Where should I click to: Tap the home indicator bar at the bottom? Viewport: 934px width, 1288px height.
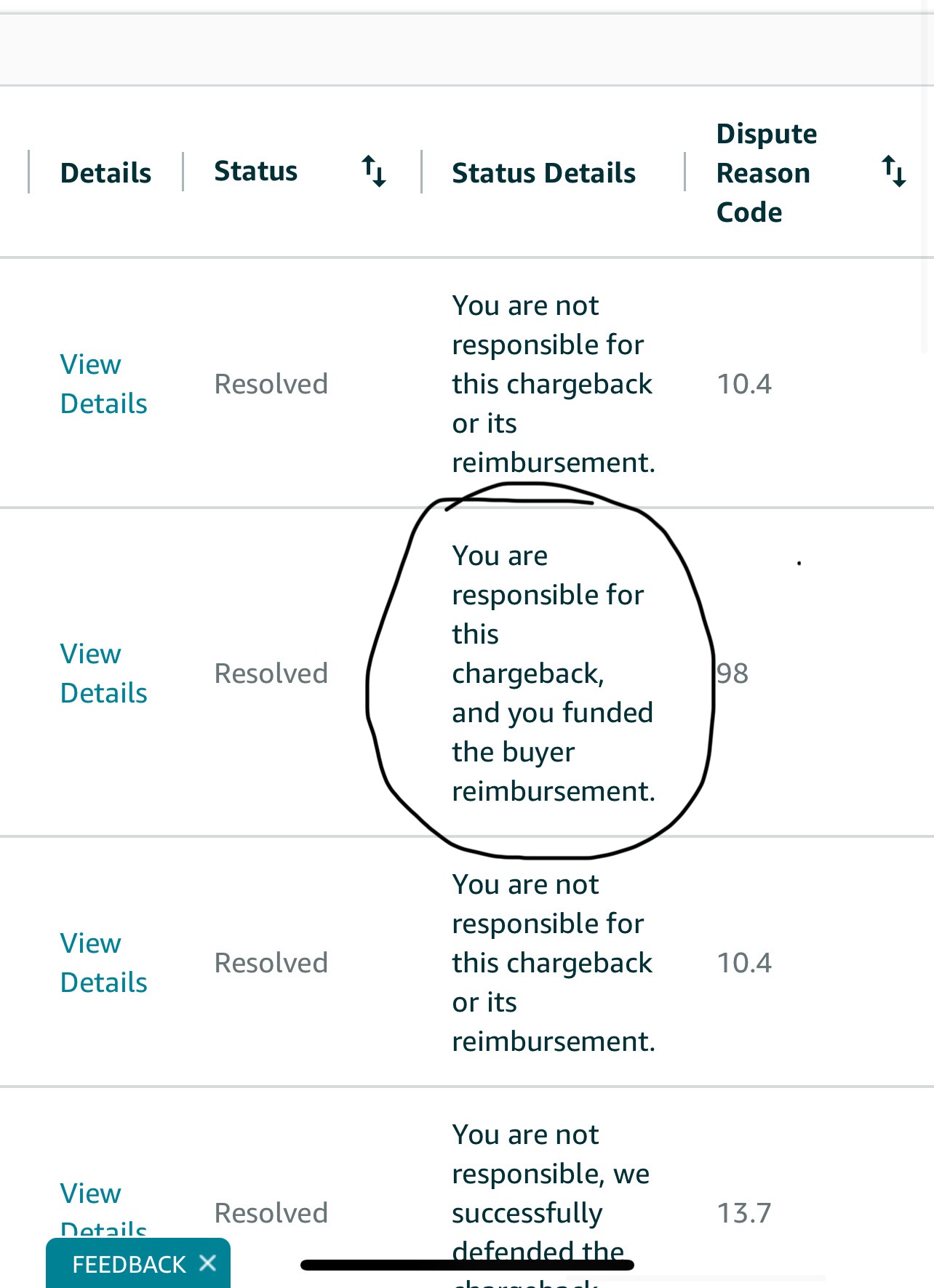(467, 1265)
